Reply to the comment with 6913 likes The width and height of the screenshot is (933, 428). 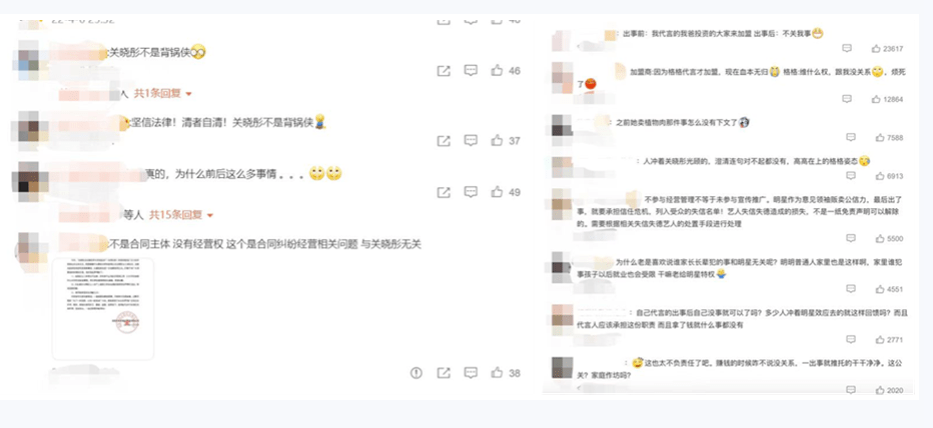coord(850,176)
